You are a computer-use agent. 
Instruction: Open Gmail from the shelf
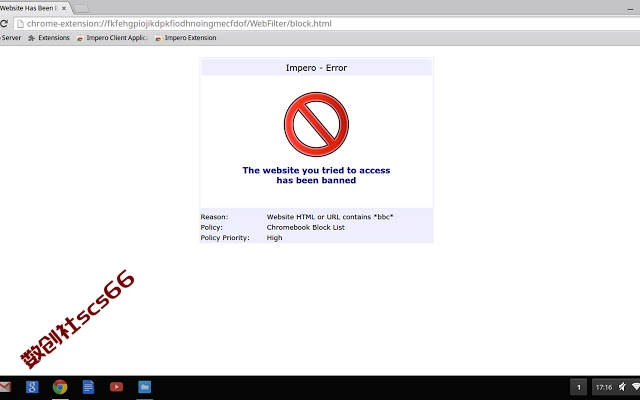click(5, 387)
